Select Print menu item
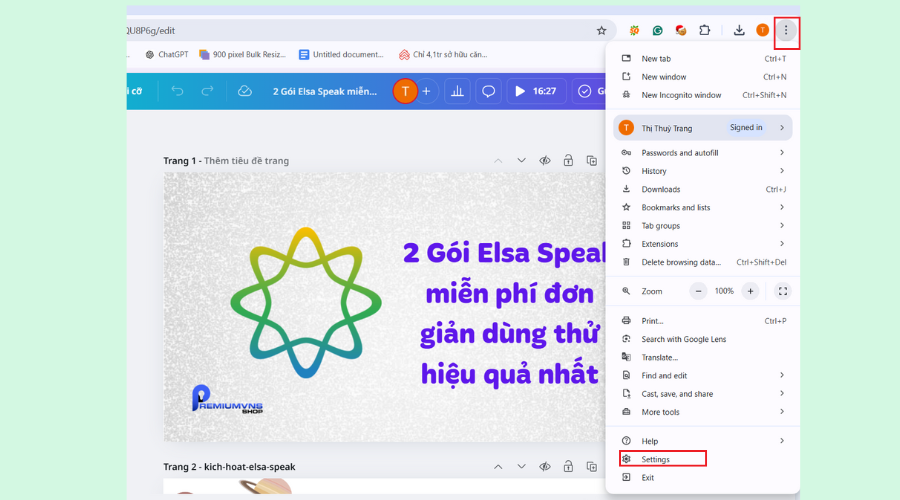Screen dimensions: 900x500 [x=703, y=321]
